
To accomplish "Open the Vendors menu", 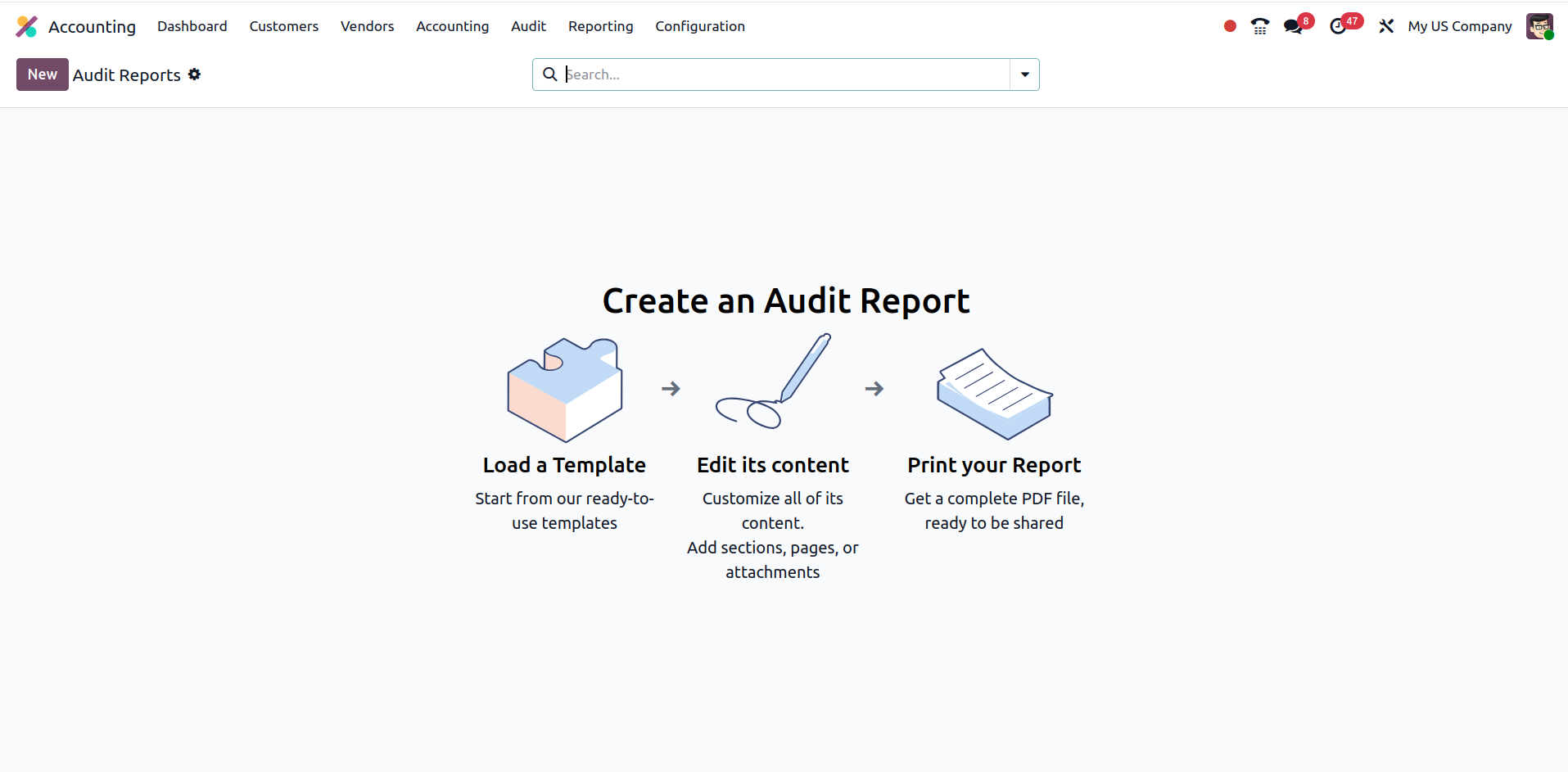I will (367, 26).
